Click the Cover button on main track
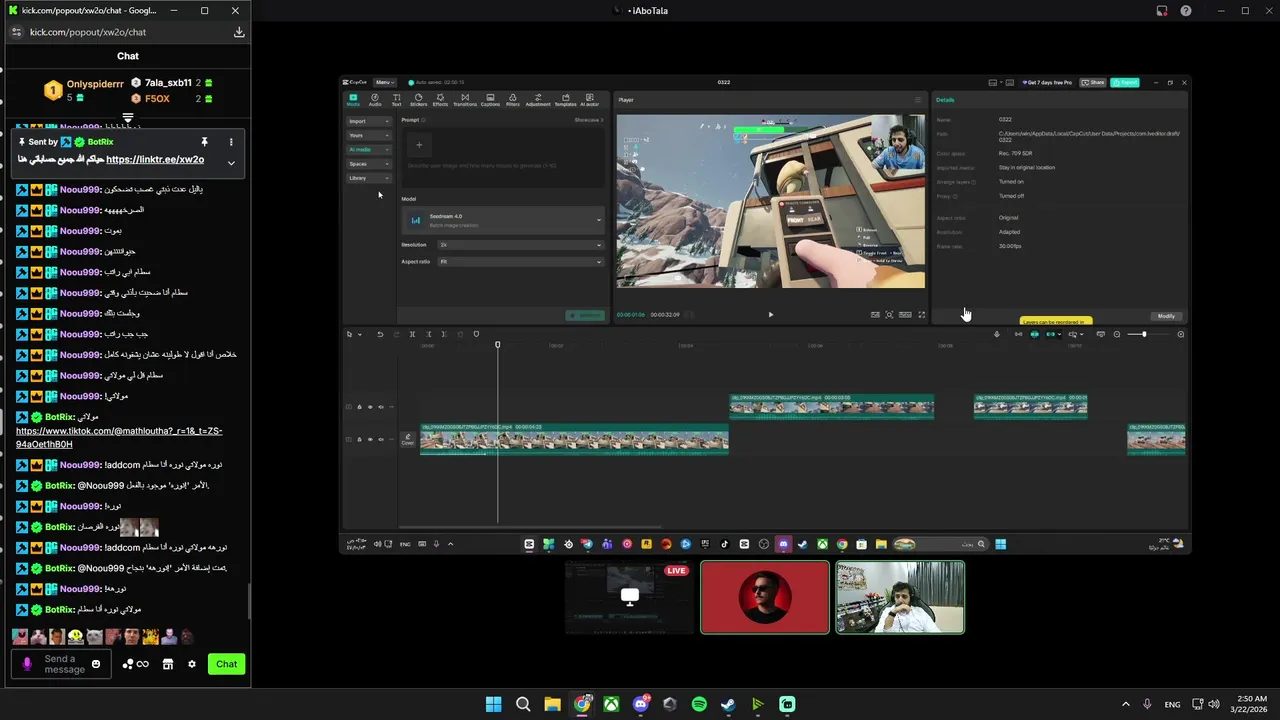 [408, 439]
